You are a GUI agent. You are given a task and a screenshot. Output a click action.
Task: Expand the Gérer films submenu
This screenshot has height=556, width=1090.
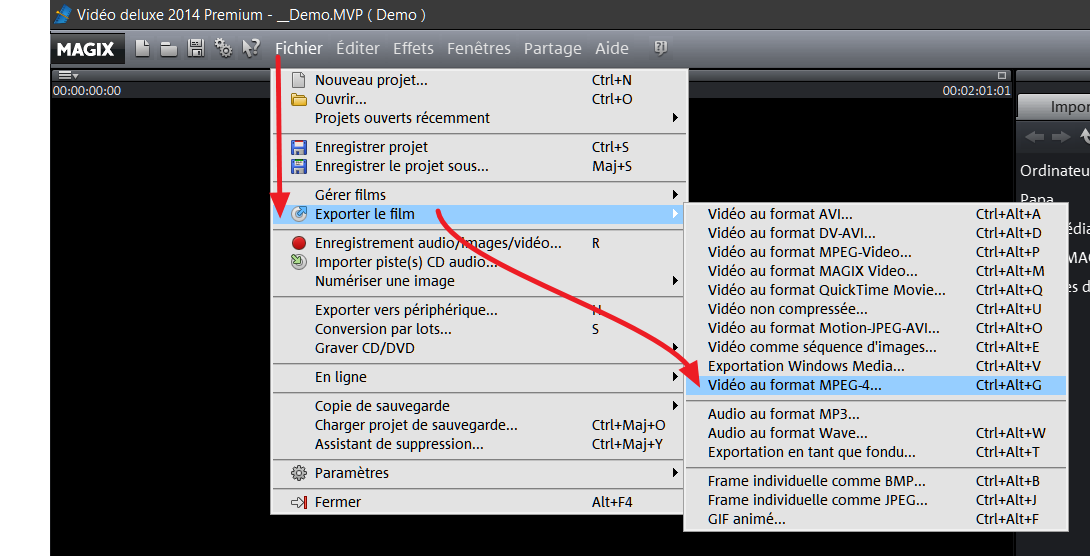[350, 194]
